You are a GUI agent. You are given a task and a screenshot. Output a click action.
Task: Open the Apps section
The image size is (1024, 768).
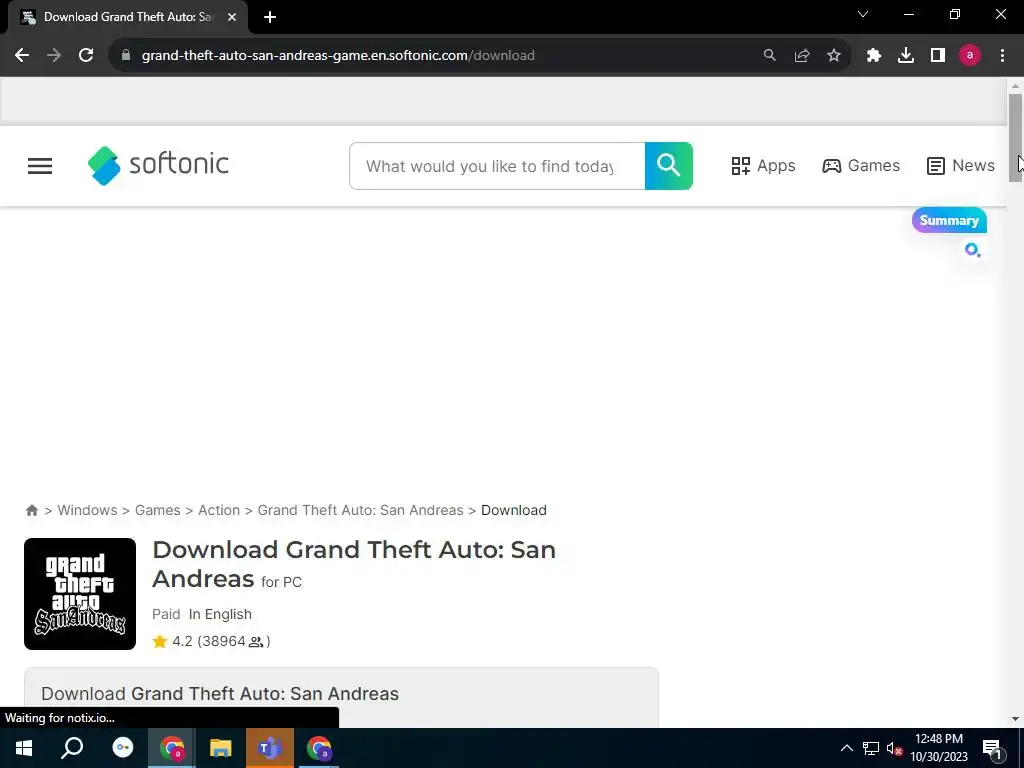coord(763,166)
